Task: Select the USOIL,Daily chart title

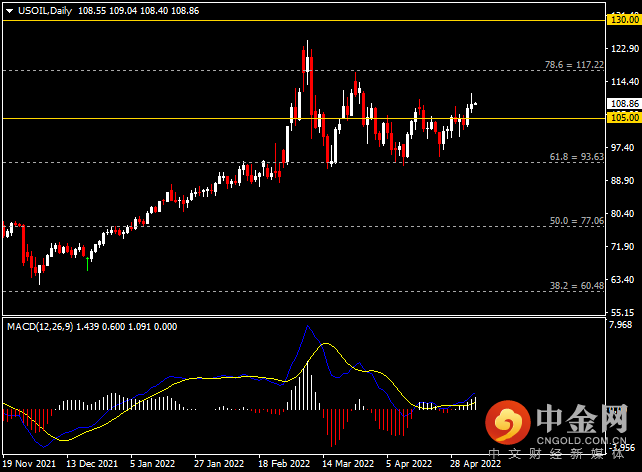Action: click(x=45, y=11)
